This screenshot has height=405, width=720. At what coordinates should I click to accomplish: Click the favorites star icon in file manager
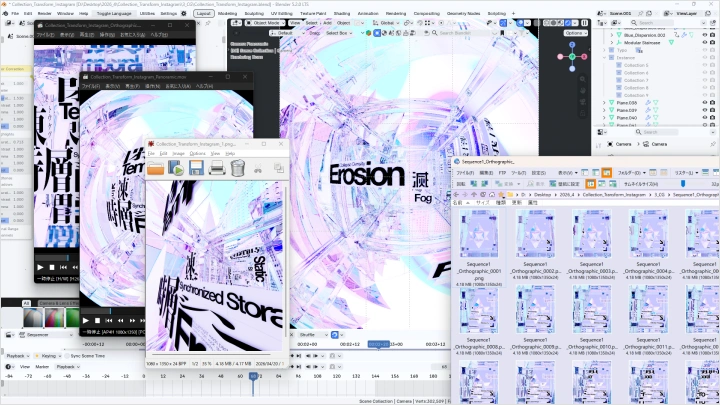click(x=501, y=195)
